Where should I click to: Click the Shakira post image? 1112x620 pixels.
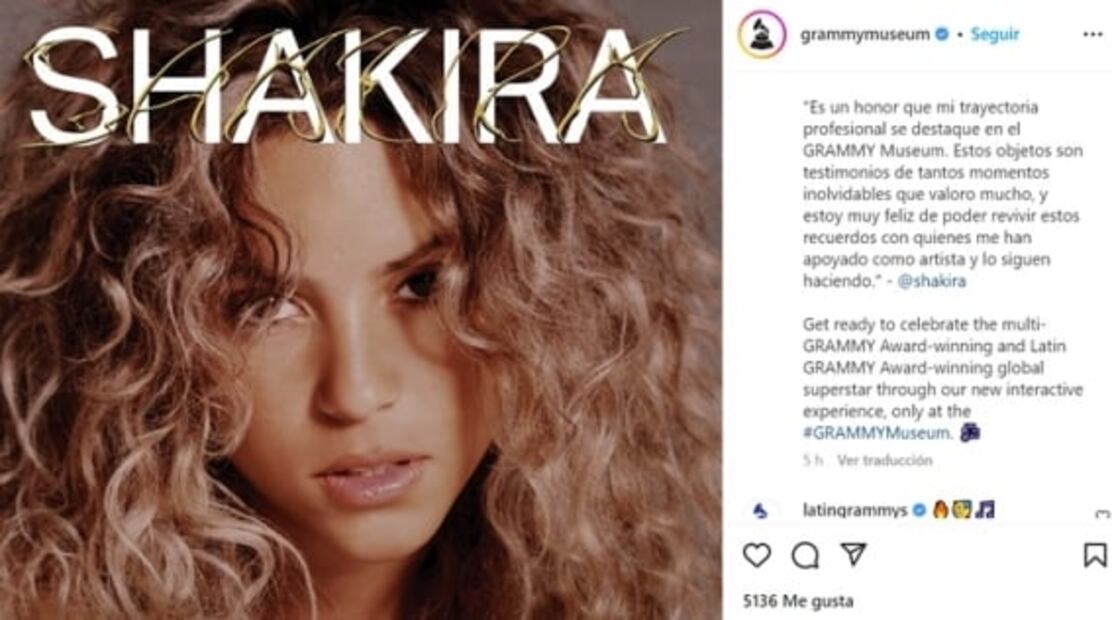pos(361,310)
